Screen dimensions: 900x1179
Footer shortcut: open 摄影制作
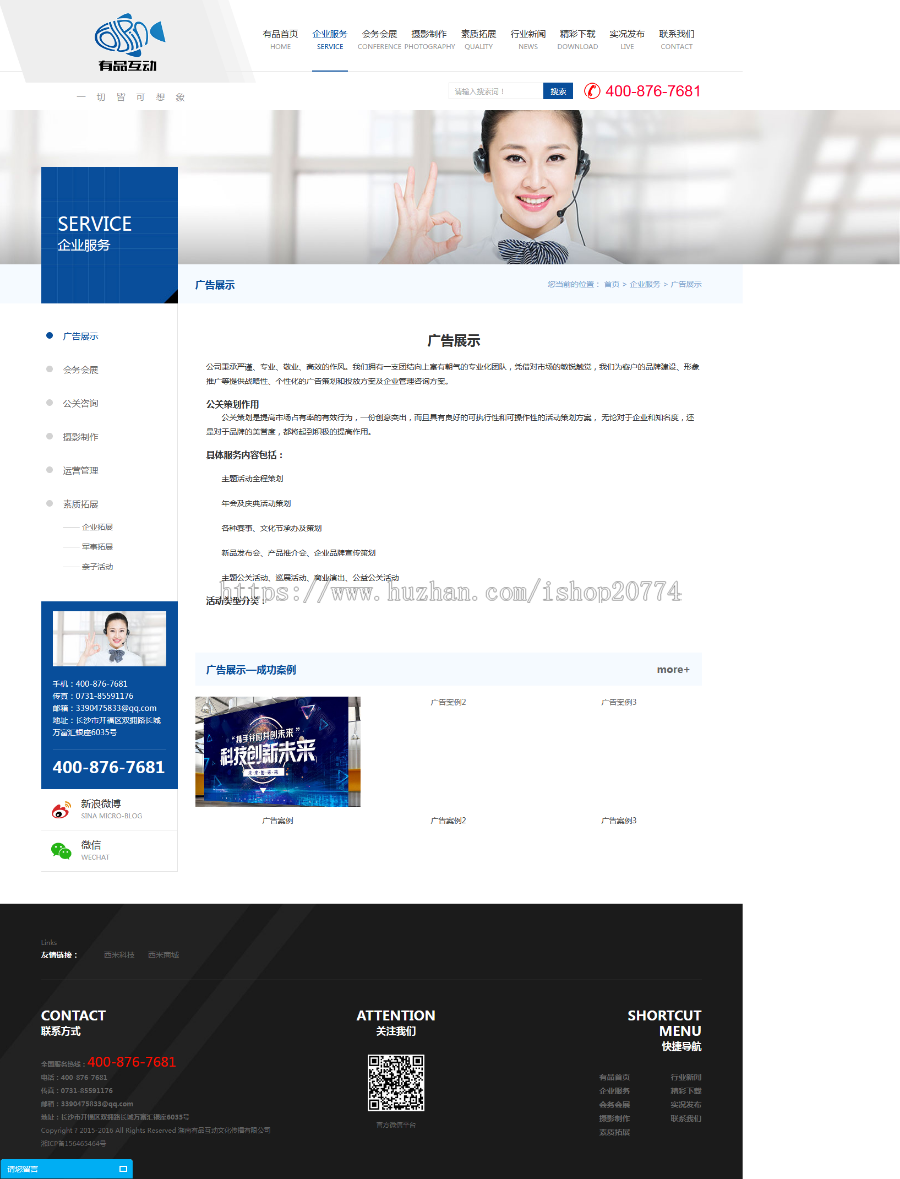[614, 1119]
